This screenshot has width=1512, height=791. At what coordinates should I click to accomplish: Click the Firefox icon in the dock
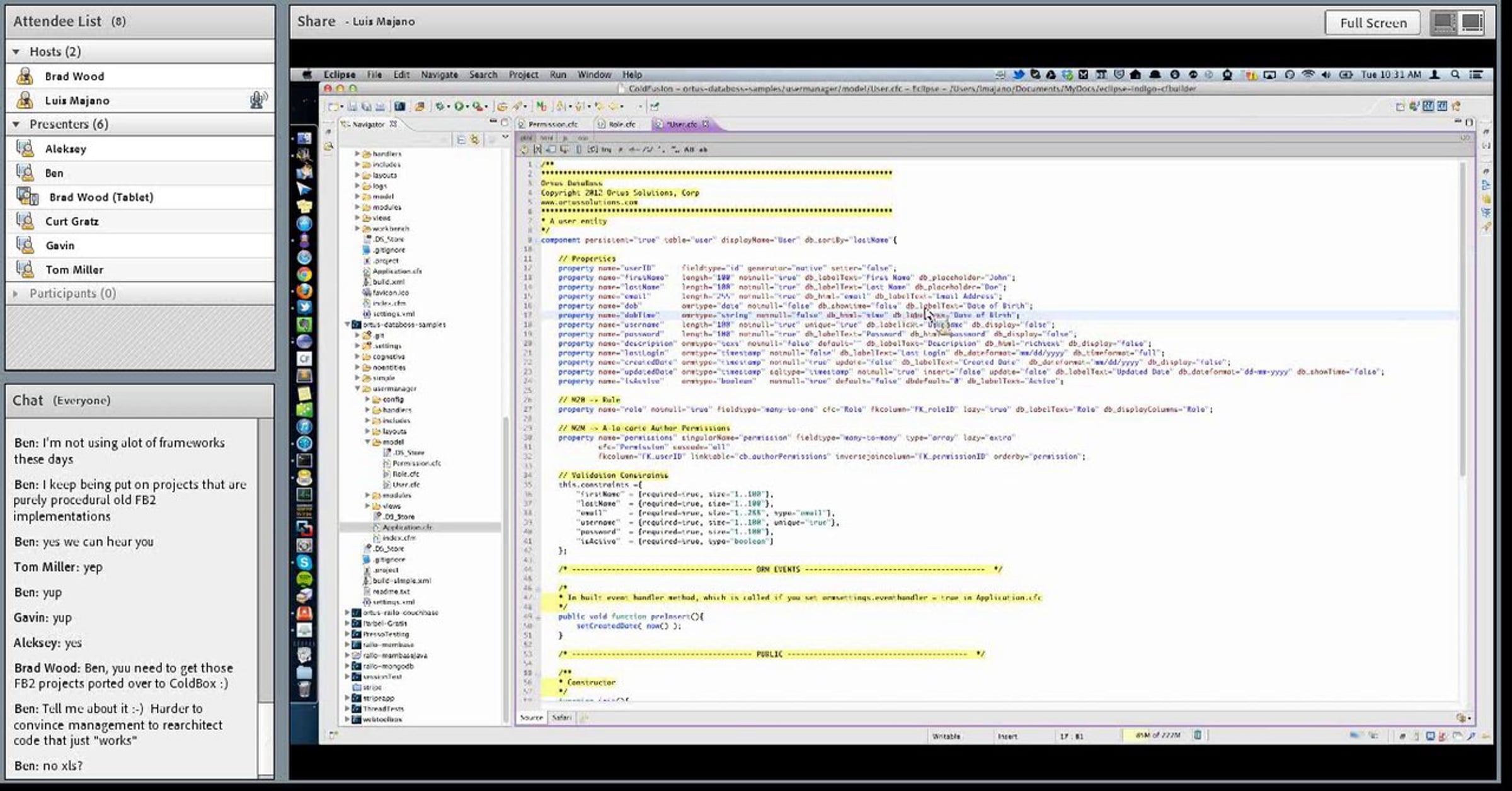pos(304,291)
